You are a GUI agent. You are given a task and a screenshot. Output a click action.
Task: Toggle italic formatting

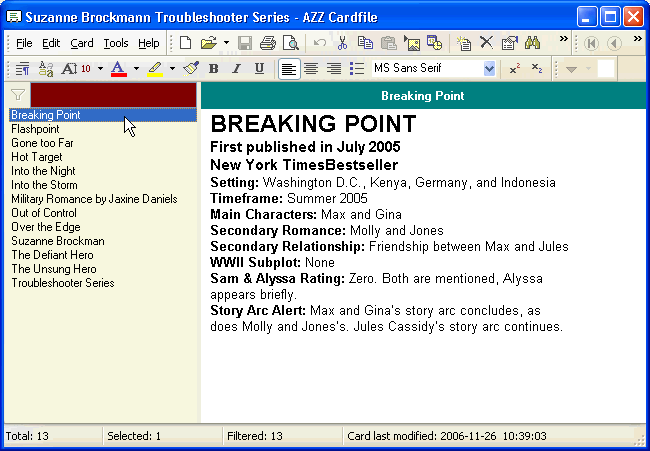point(237,68)
